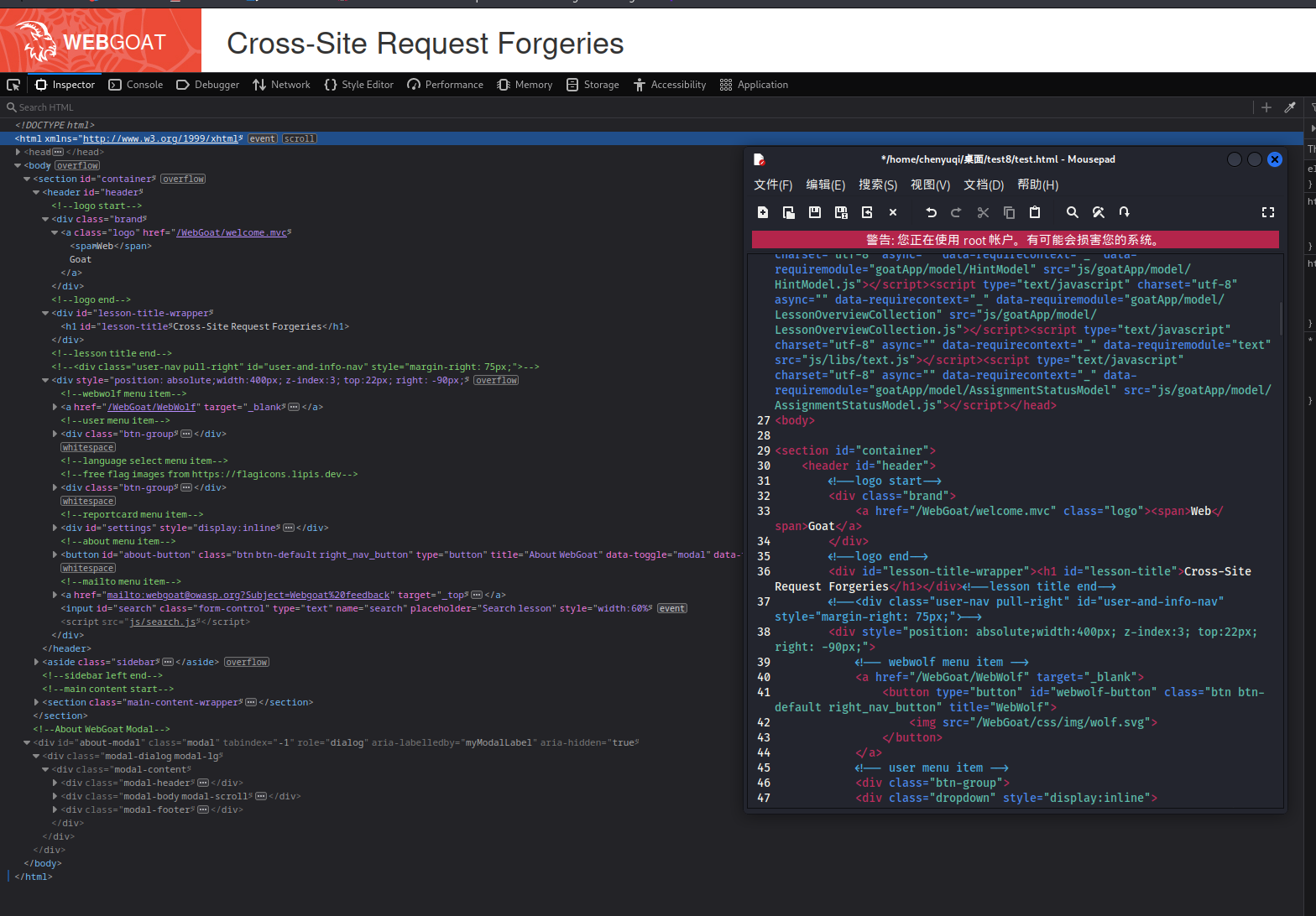The width and height of the screenshot is (1316, 916).
Task: Expand the aside class="sidebar" node
Action: (36, 662)
